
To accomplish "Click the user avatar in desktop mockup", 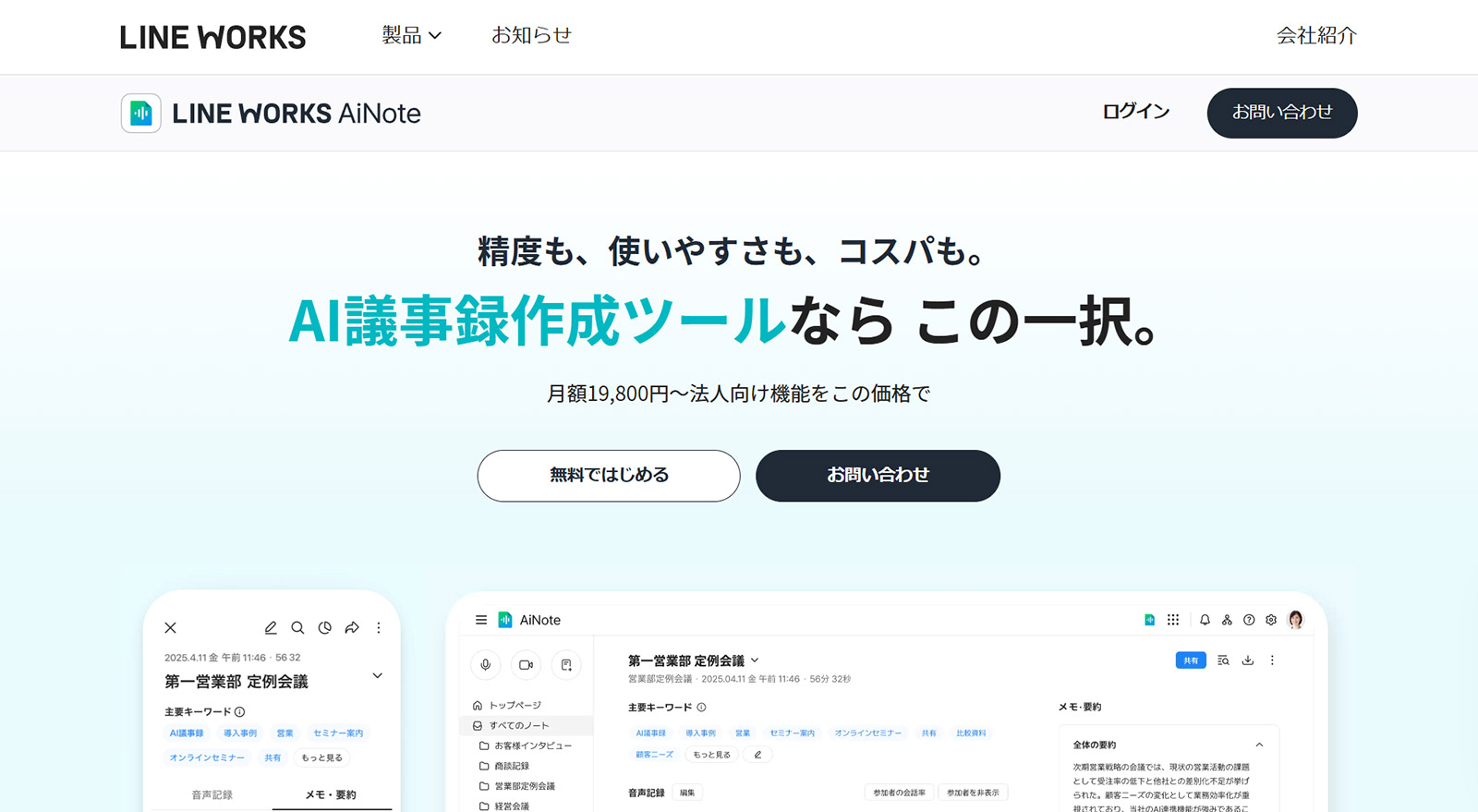I will 1295,620.
